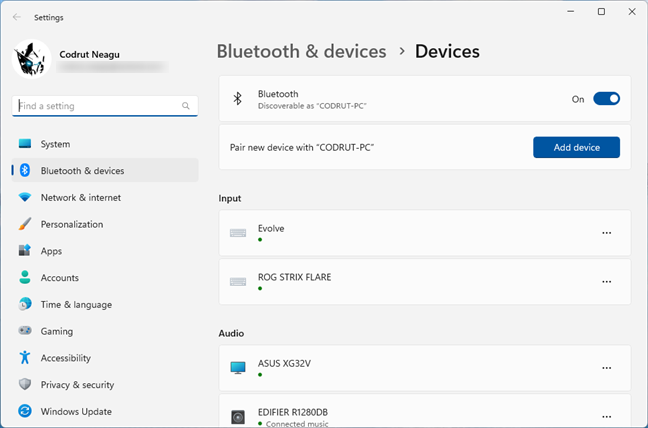
Task: Click the Settings window title text
Action: (x=49, y=17)
